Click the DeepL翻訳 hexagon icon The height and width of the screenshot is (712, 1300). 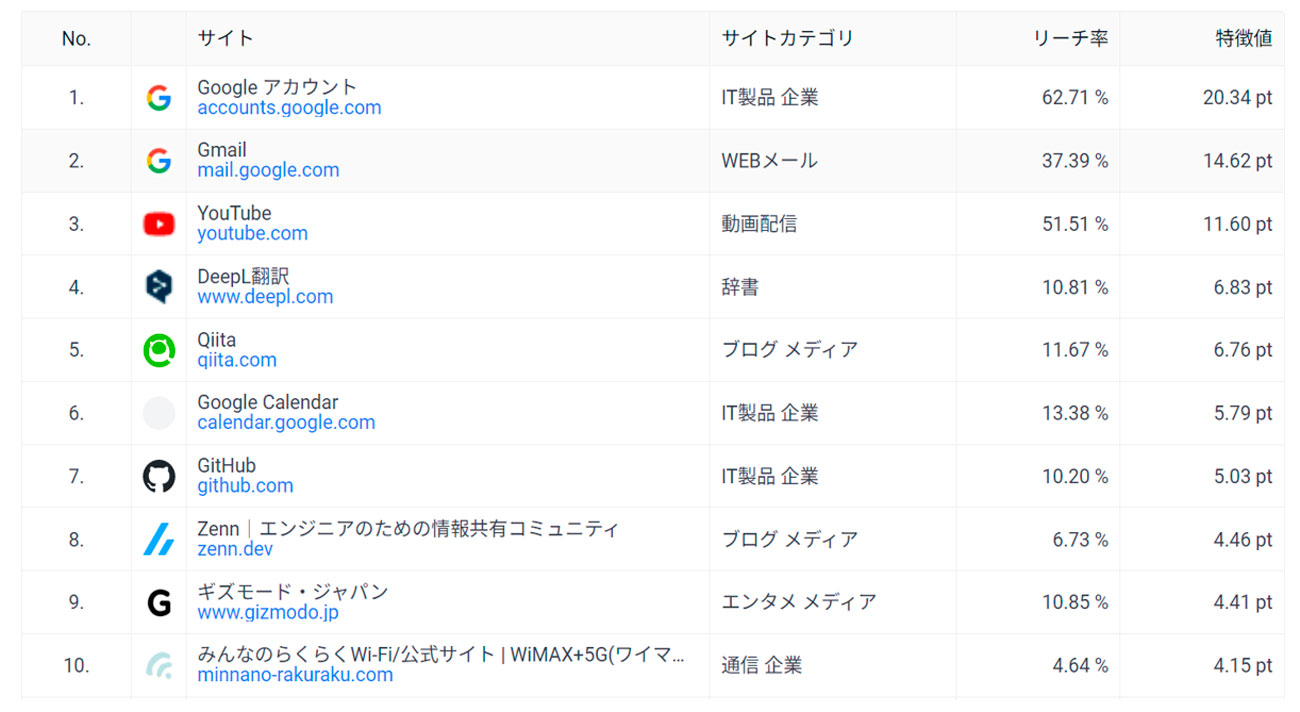click(x=158, y=287)
